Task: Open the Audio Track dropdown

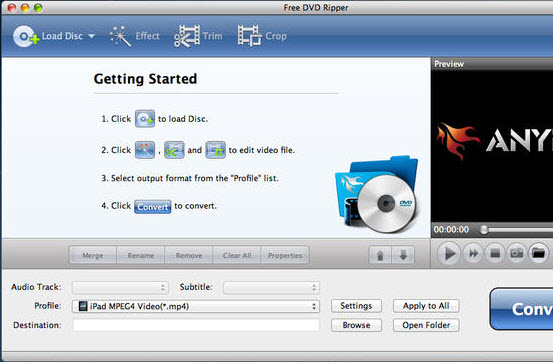Action: pos(120,288)
